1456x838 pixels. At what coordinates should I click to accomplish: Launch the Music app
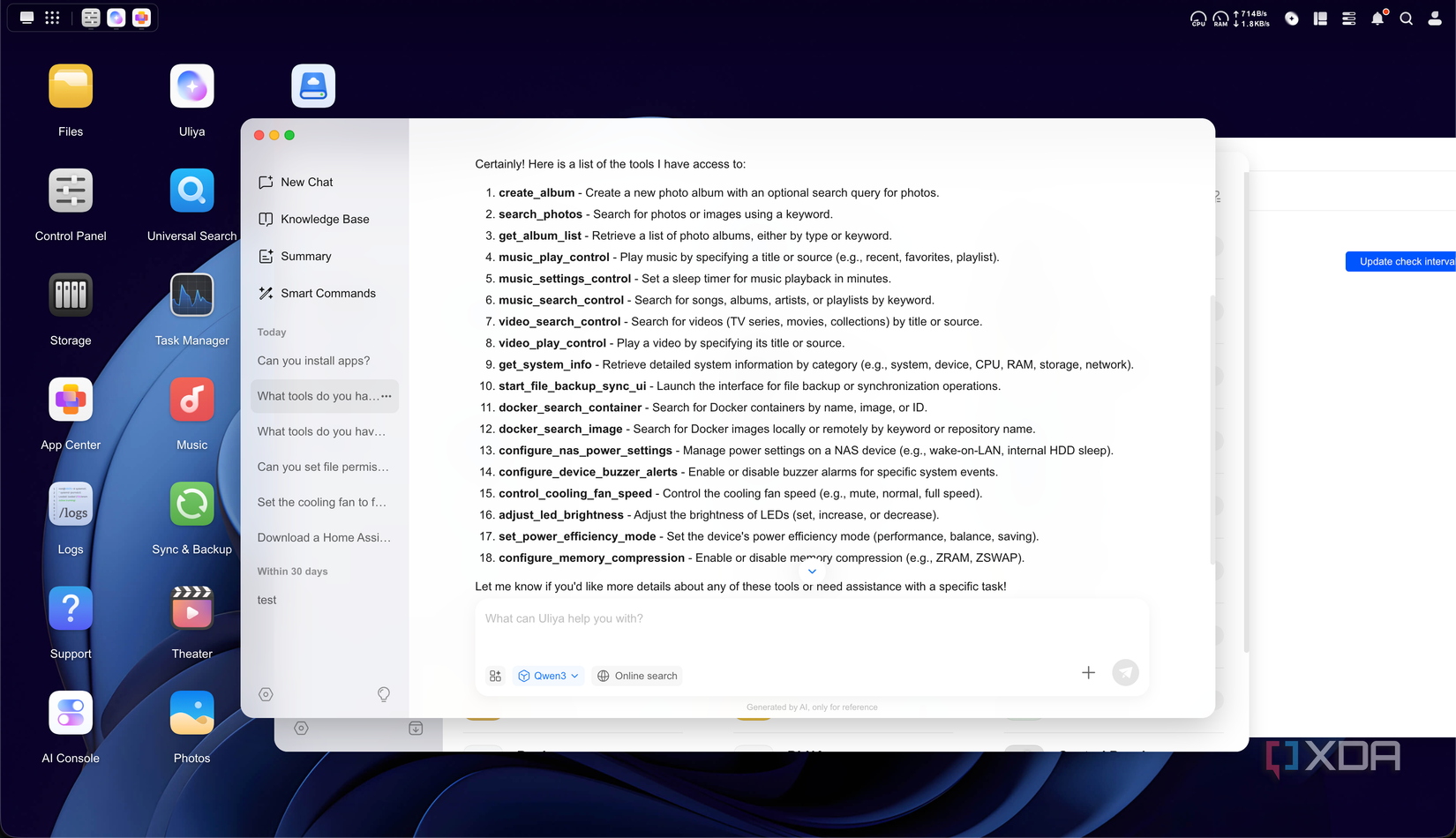191,400
